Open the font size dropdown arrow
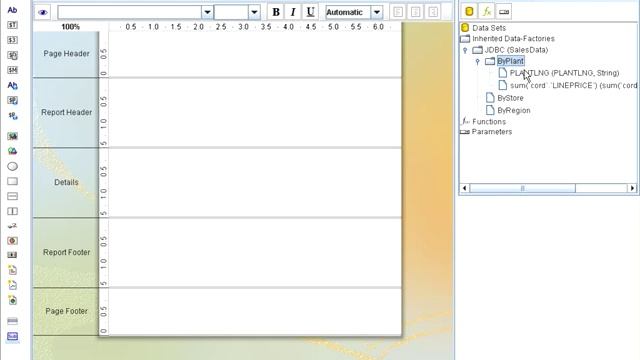640x360 pixels. coord(254,12)
